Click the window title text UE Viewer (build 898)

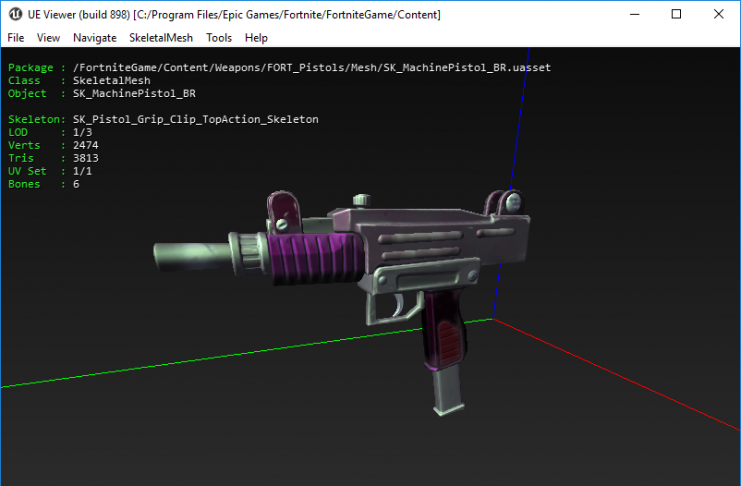78,15
